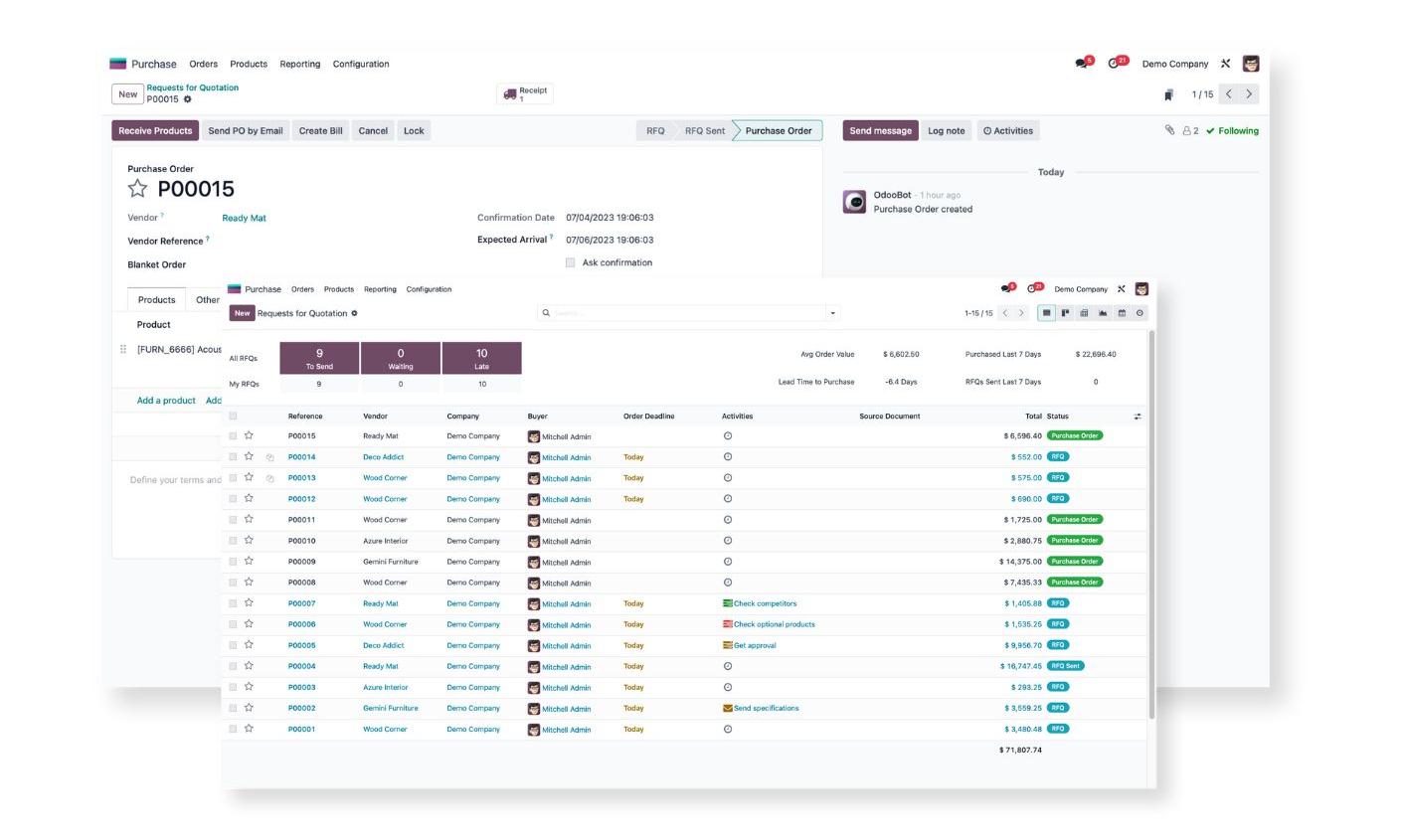Open the messages conversation icon with 5 notifications
This screenshot has height=840, width=1402.
point(1080,62)
